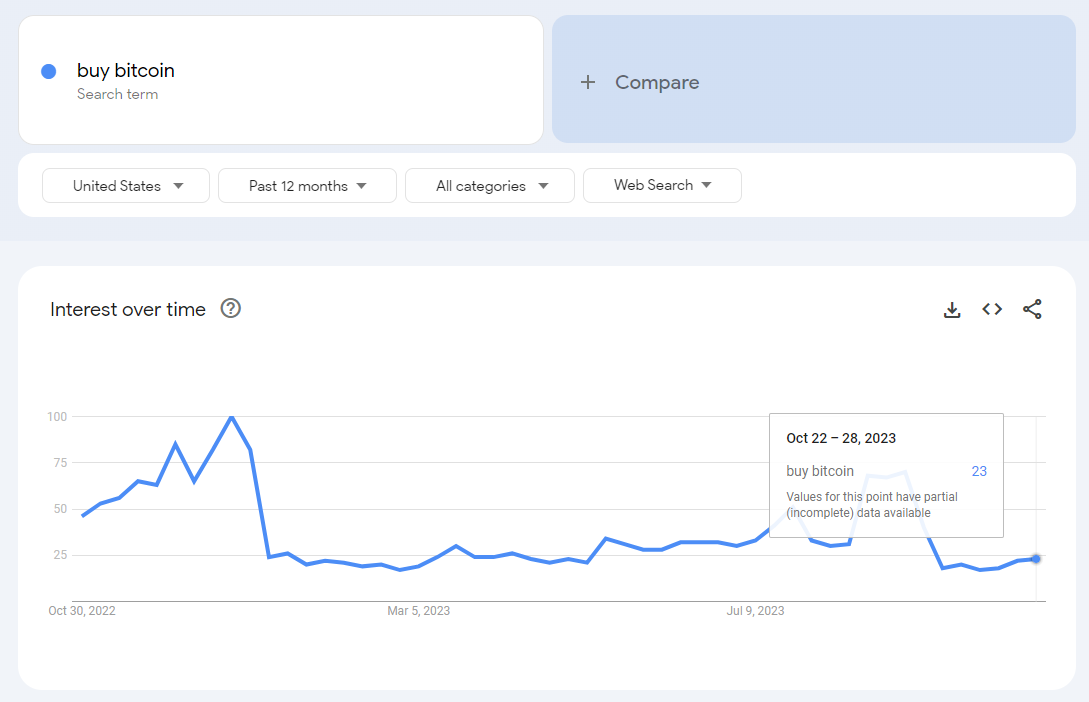Open the Interest over time help icon
1089x702 pixels.
[231, 309]
